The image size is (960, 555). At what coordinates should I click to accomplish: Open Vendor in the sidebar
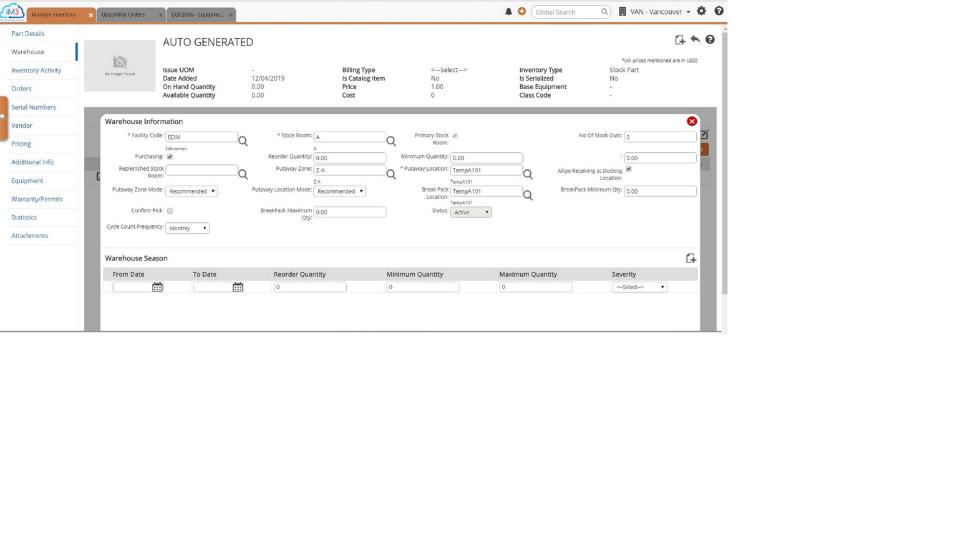pyautogui.click(x=21, y=126)
